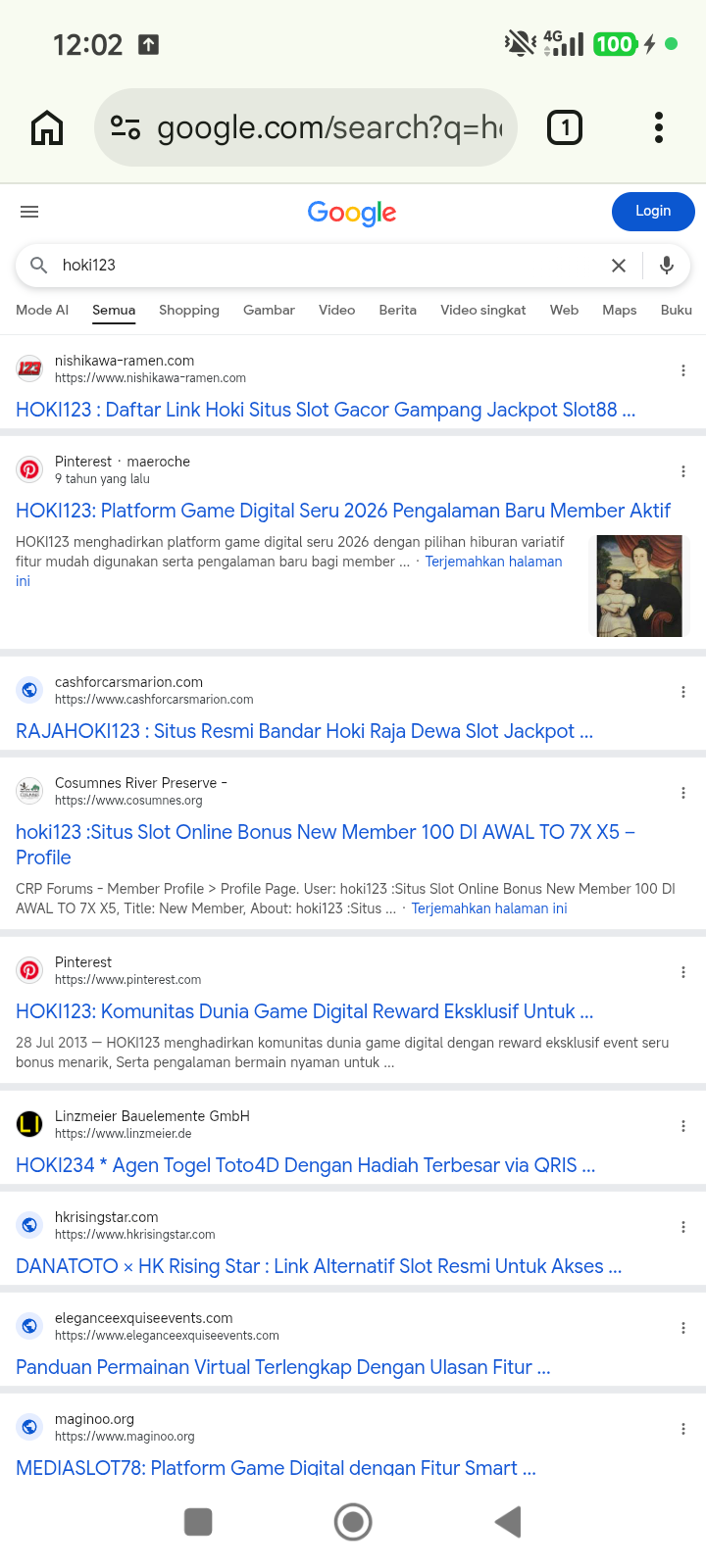Switch to Video singkat tab
The height and width of the screenshot is (1568, 706).
483,310
